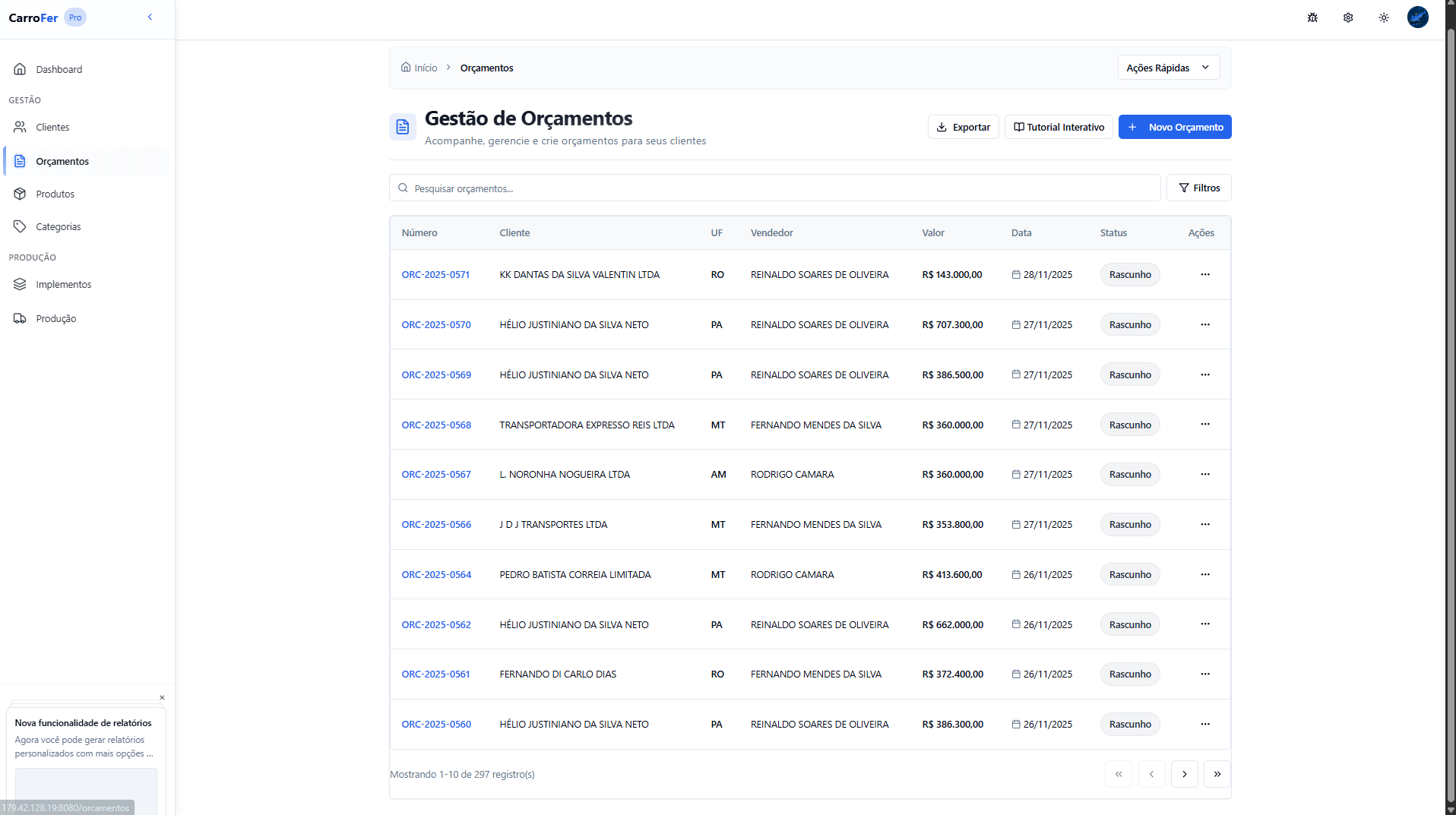Open actions menu for ORC-2025-0568
Screen dimensions: 1456x815
(x=1204, y=425)
